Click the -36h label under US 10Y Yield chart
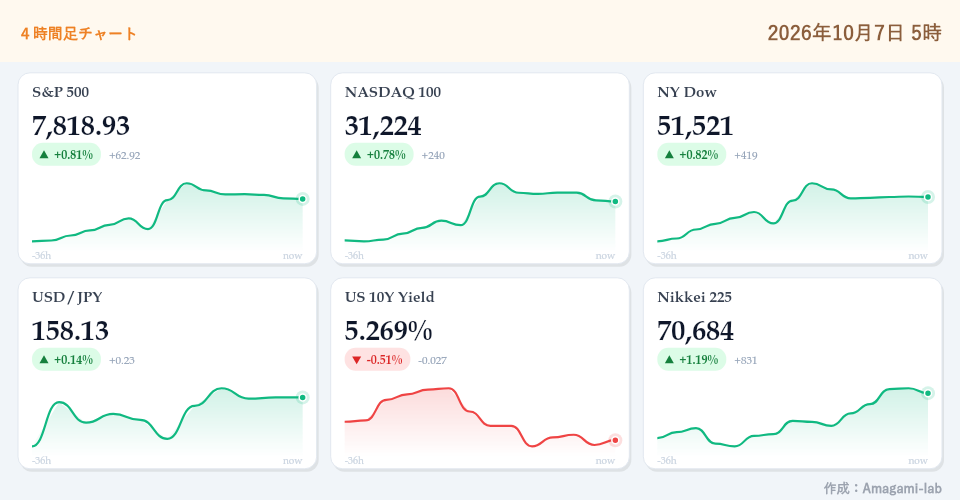 tap(354, 461)
